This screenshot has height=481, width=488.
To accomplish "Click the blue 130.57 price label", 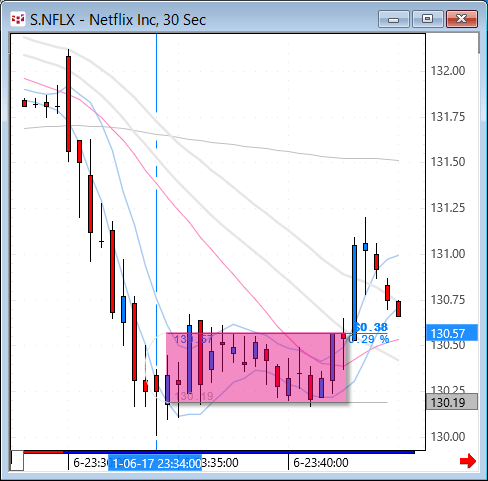I will pyautogui.click(x=452, y=333).
